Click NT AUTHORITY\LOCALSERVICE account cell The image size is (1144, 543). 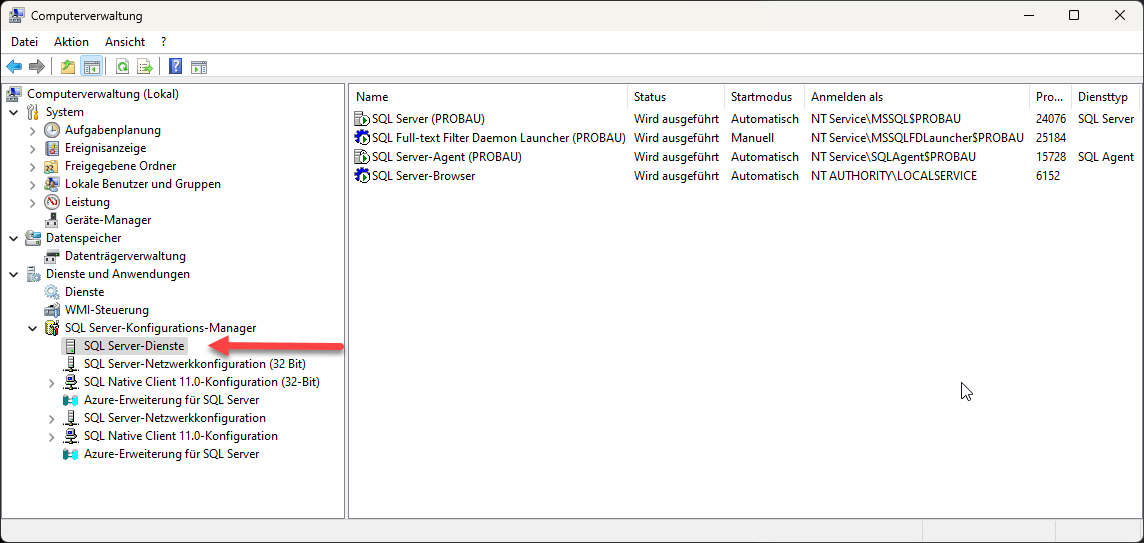[894, 176]
